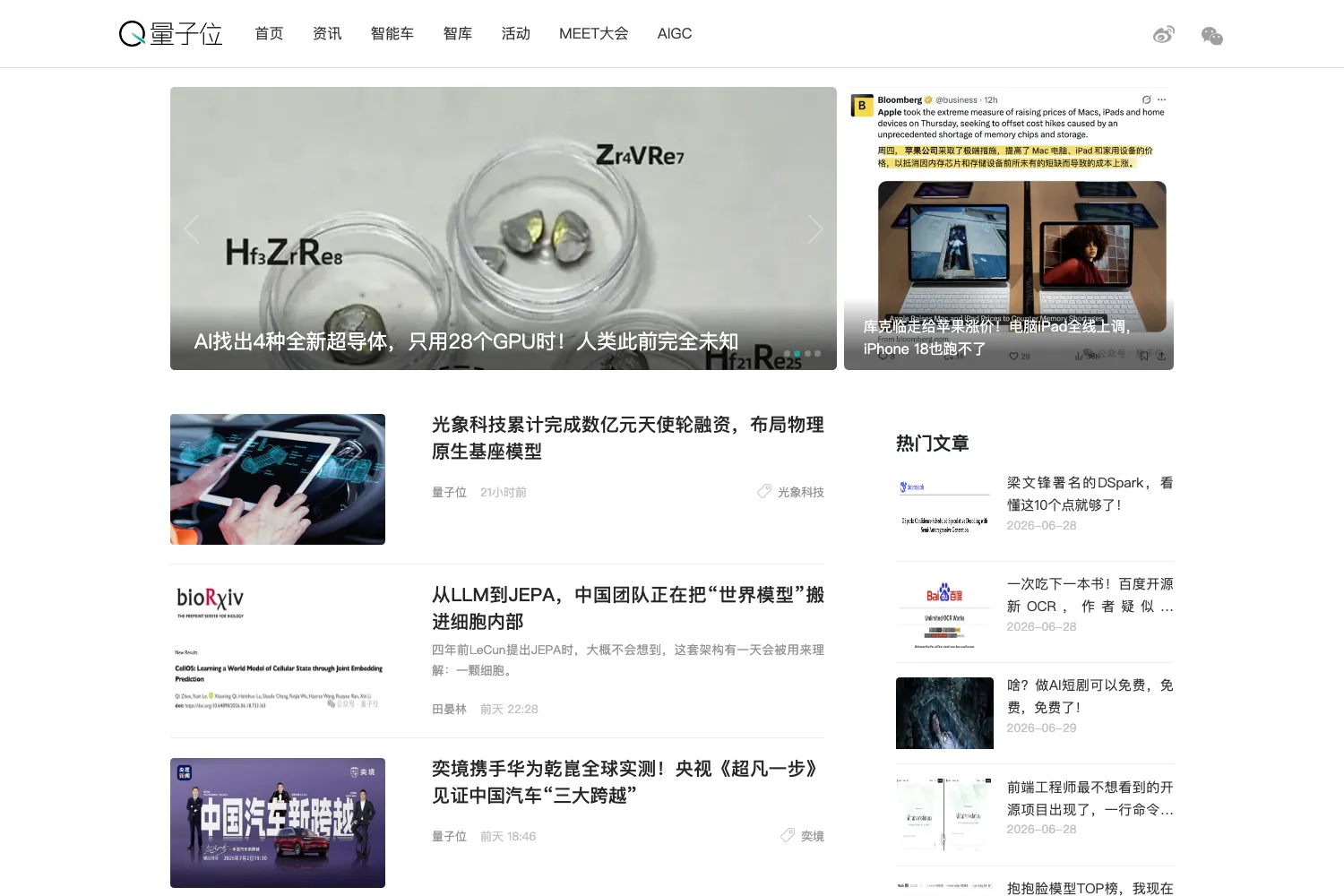Click summary text 四年前LeCun提出JEPA时
This screenshot has width=1344, height=896.
click(x=627, y=659)
